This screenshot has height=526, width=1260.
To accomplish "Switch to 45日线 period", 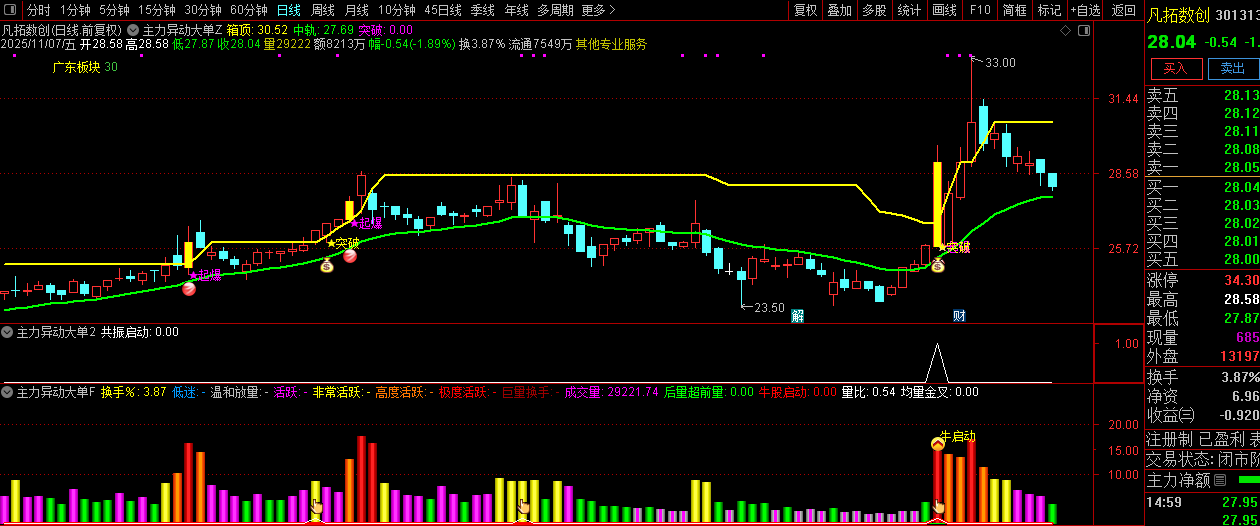I will [x=443, y=10].
